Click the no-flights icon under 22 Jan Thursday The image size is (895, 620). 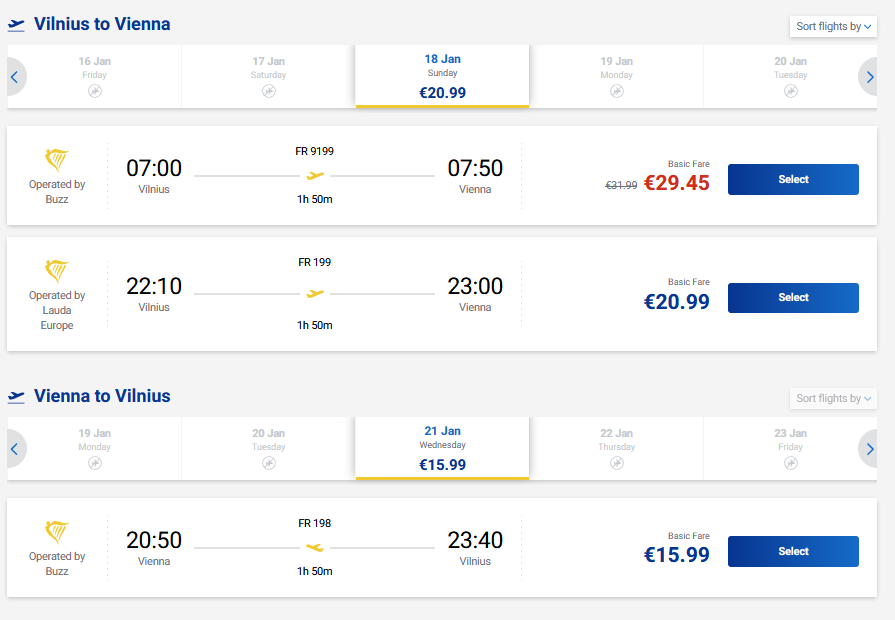[617, 463]
